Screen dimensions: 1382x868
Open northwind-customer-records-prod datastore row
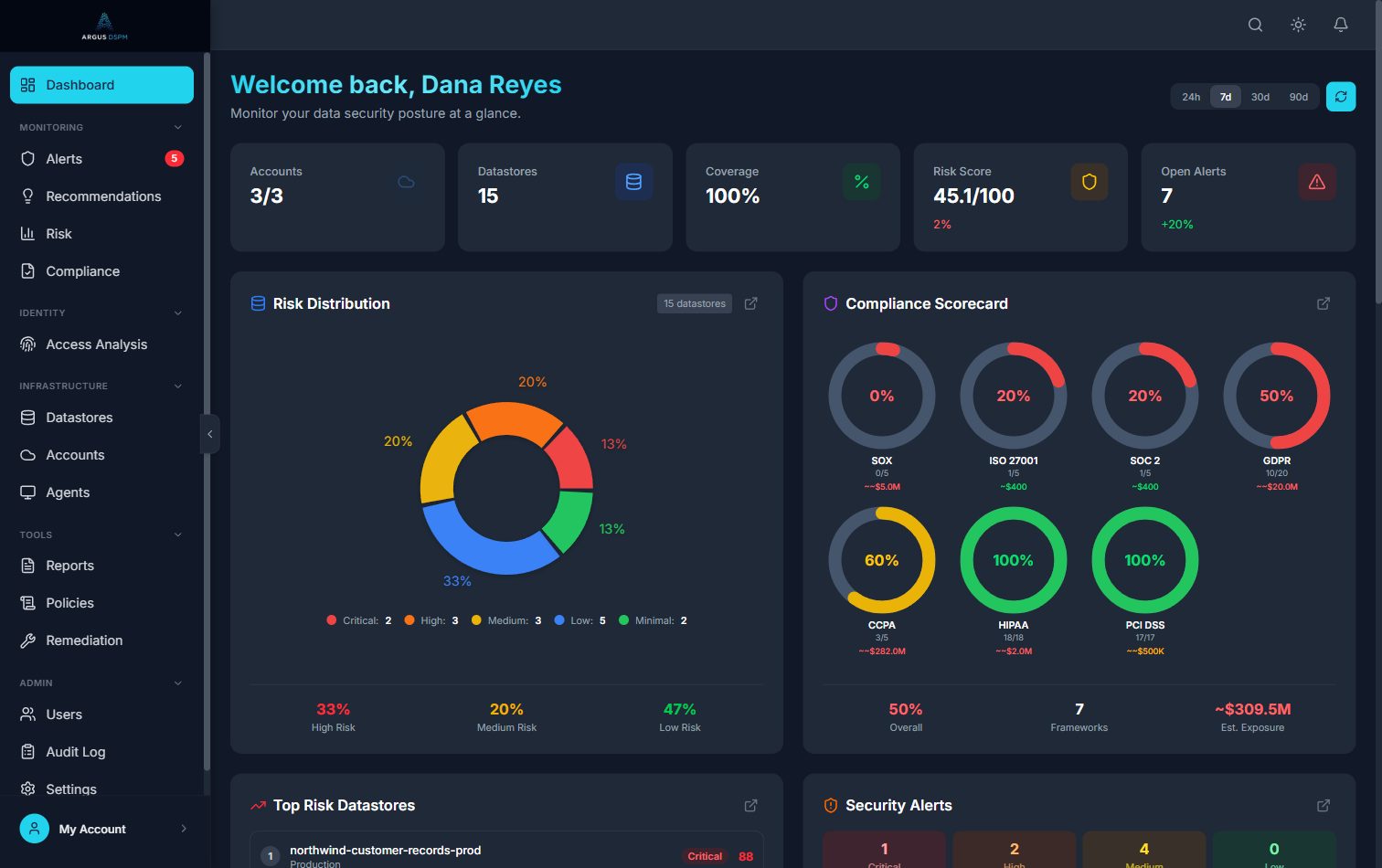(x=506, y=851)
